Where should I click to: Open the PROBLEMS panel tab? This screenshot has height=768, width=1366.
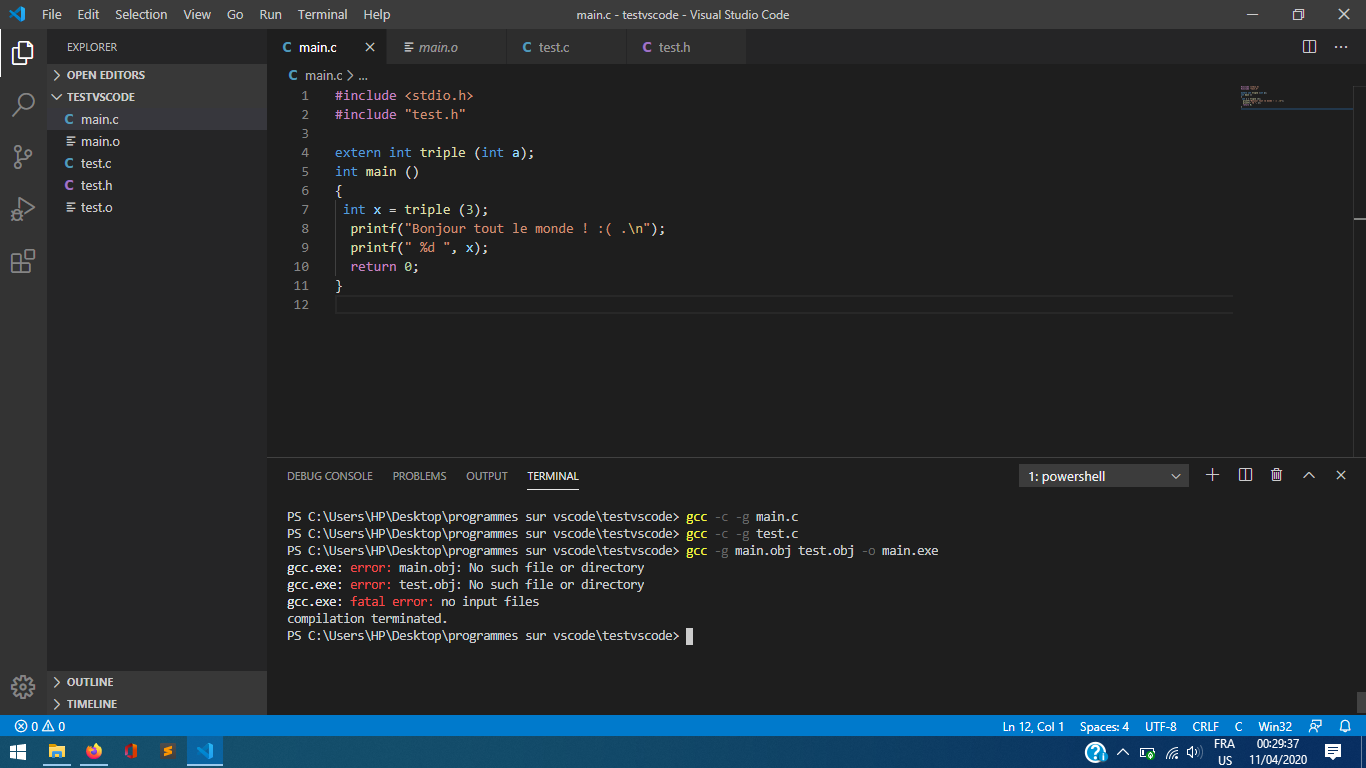click(419, 476)
